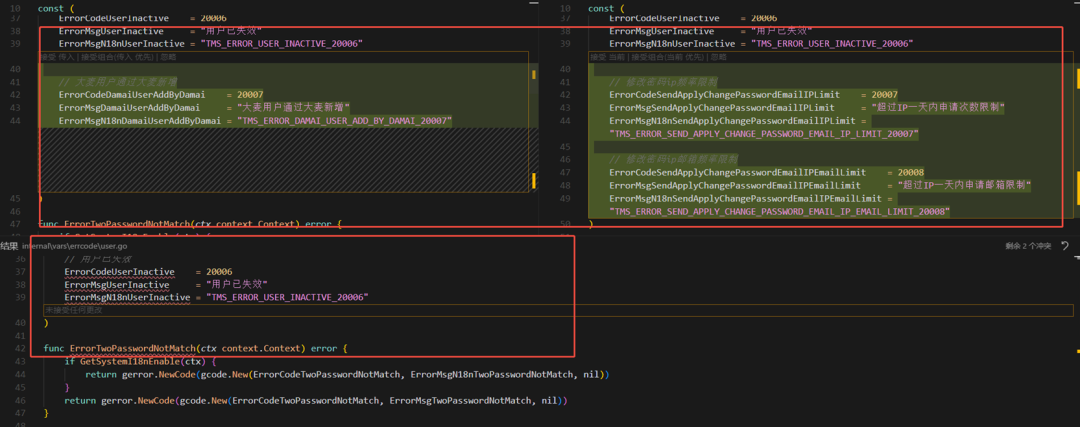Click the 剩余 2 个冲突 remaining conflicts counter
1080x427 pixels.
pyautogui.click(x=1030, y=245)
